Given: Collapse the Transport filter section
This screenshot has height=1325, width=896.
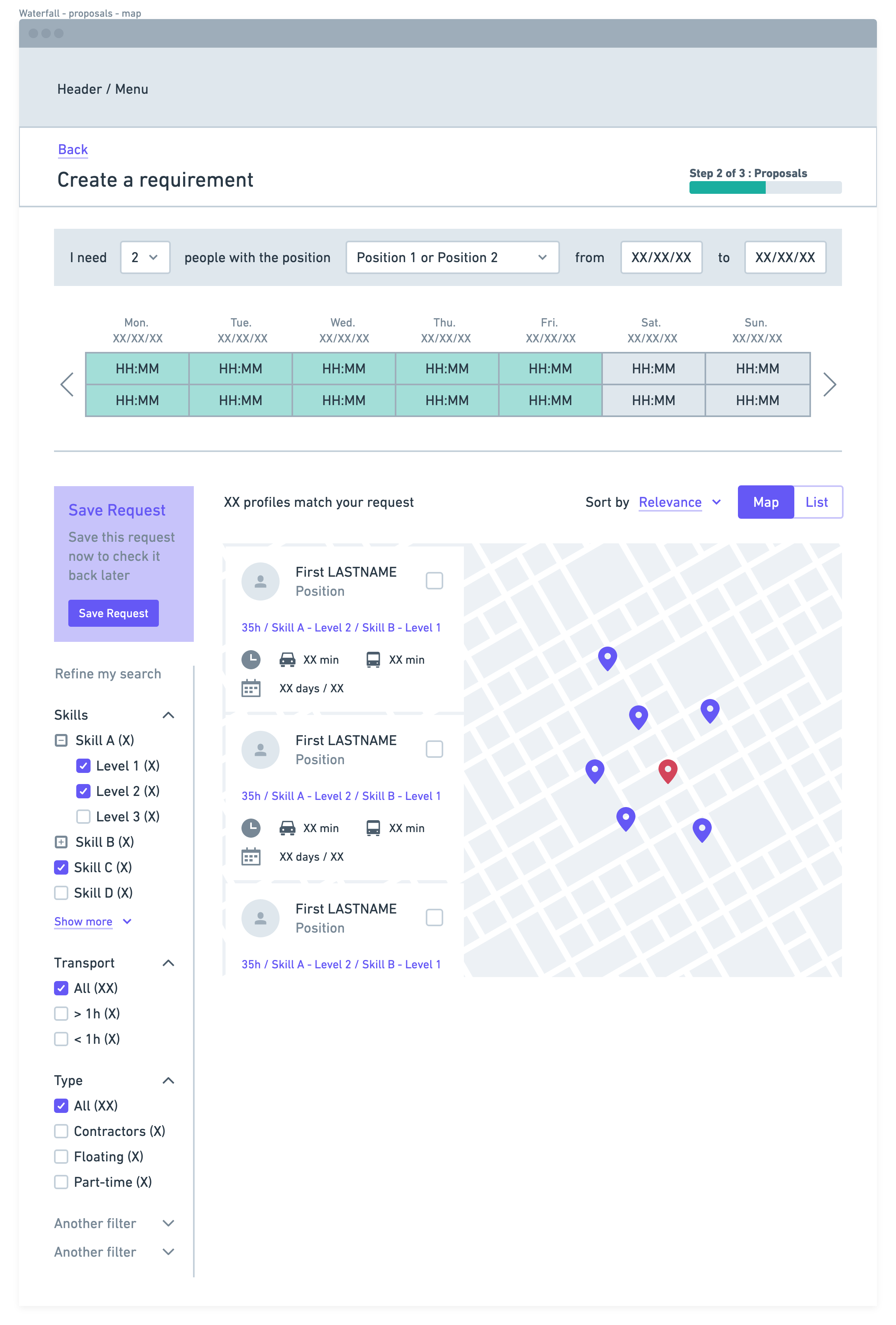Looking at the screenshot, I should click(168, 963).
